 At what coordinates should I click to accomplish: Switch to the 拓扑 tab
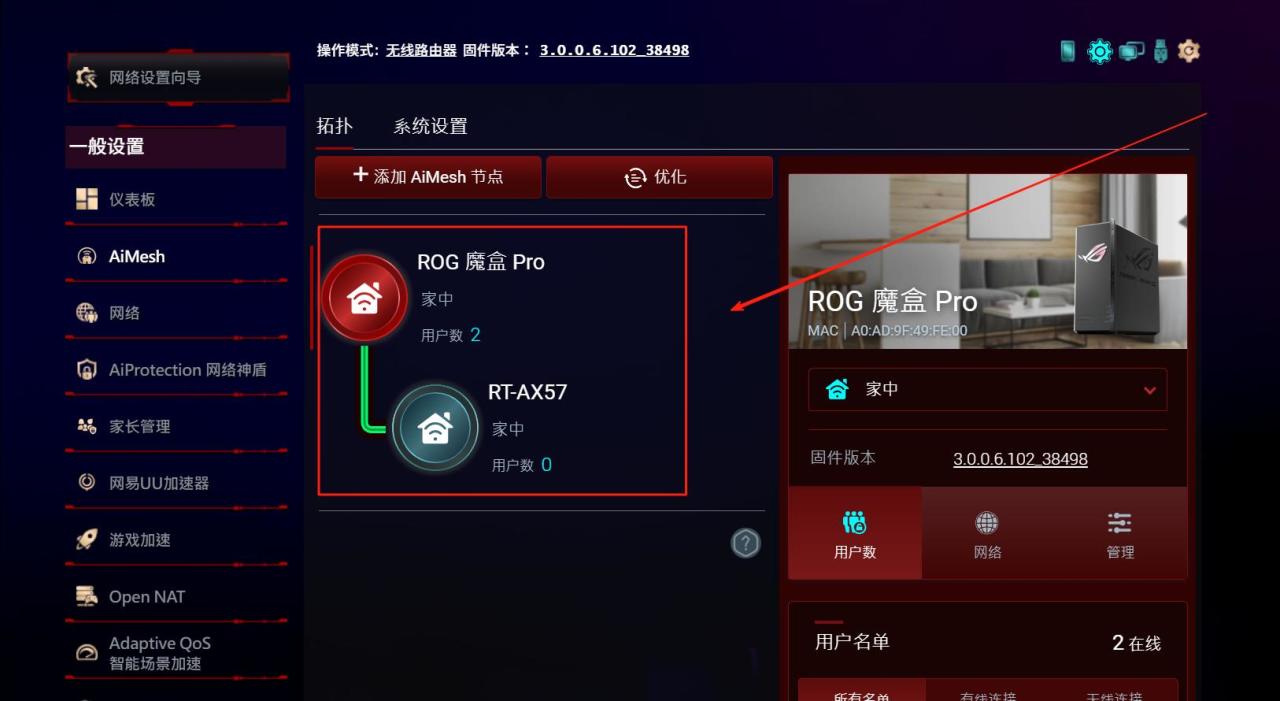pos(334,126)
